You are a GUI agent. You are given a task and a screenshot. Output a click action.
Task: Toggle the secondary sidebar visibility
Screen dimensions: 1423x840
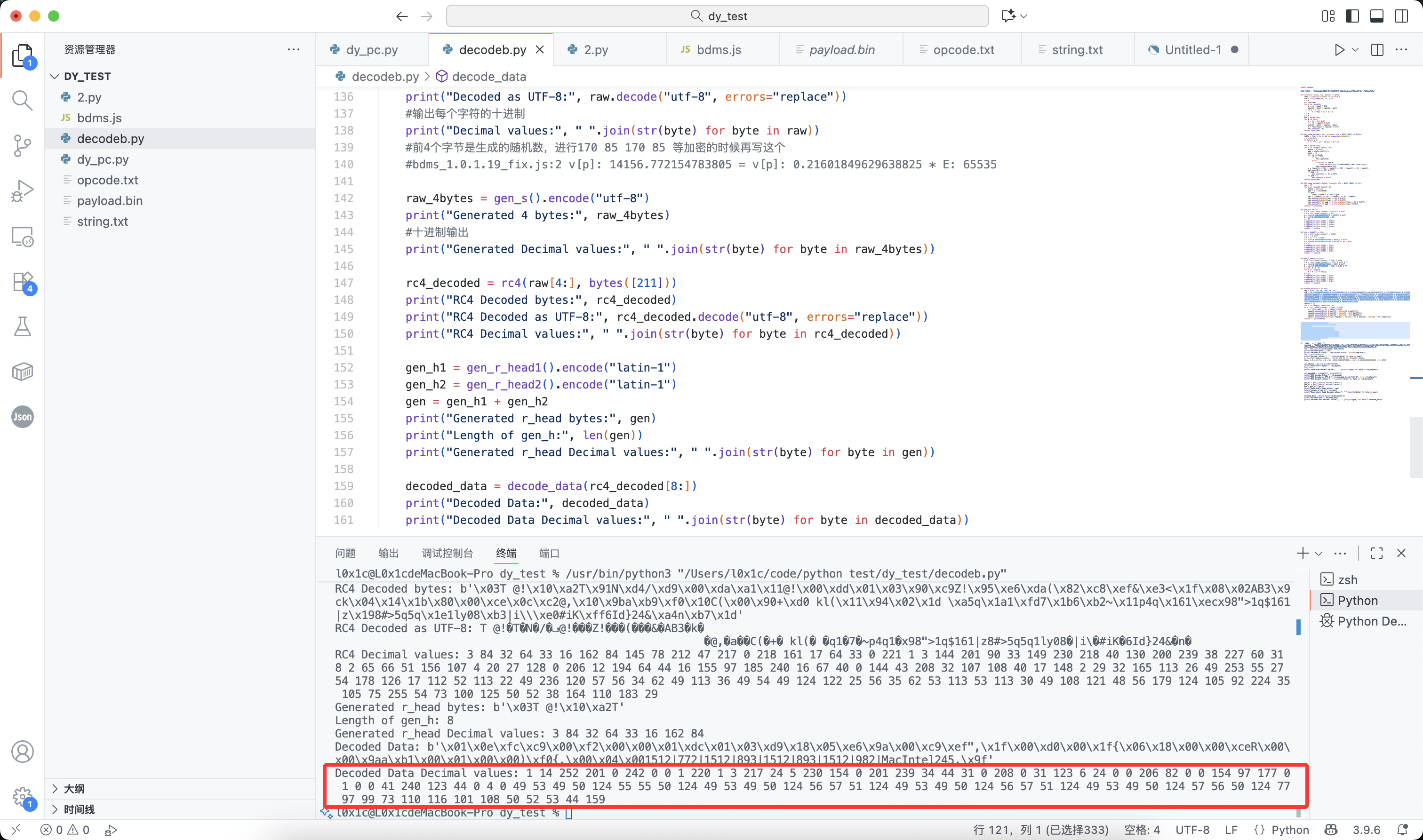(1401, 16)
